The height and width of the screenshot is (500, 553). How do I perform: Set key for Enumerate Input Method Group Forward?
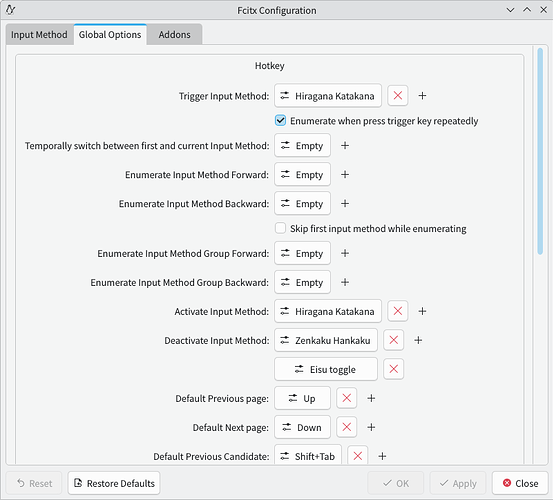303,253
